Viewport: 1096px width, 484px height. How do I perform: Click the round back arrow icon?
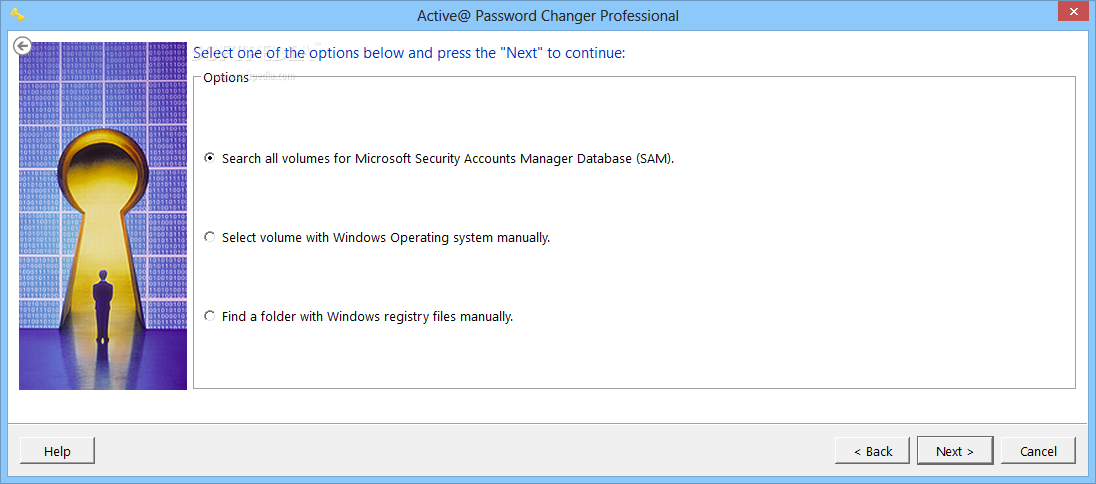22,46
